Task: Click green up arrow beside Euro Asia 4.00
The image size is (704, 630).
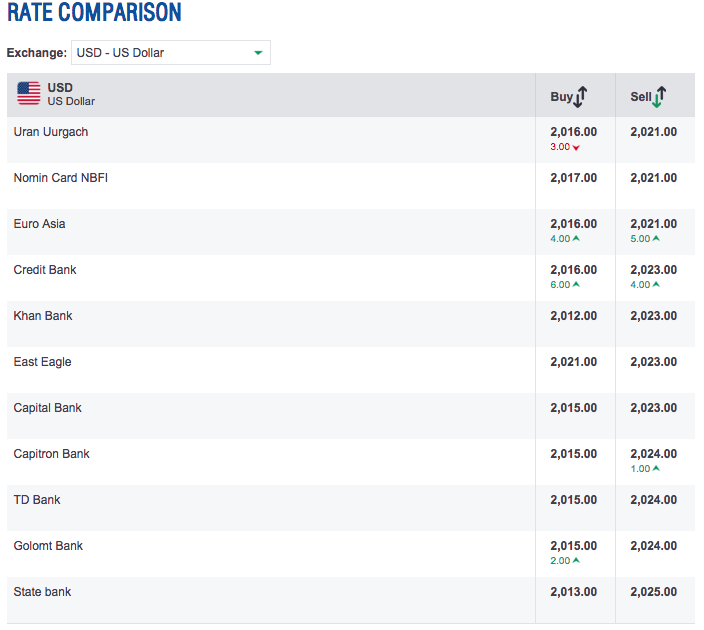Action: 576,238
